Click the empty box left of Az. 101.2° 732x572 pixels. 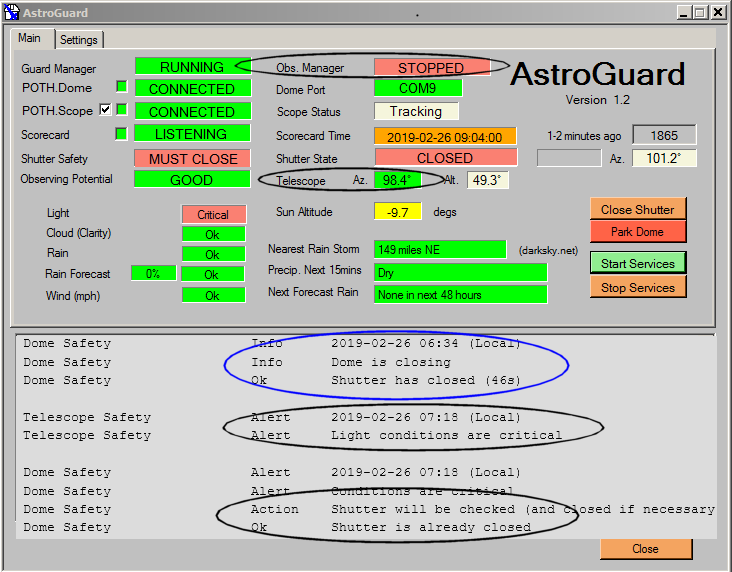coord(569,158)
